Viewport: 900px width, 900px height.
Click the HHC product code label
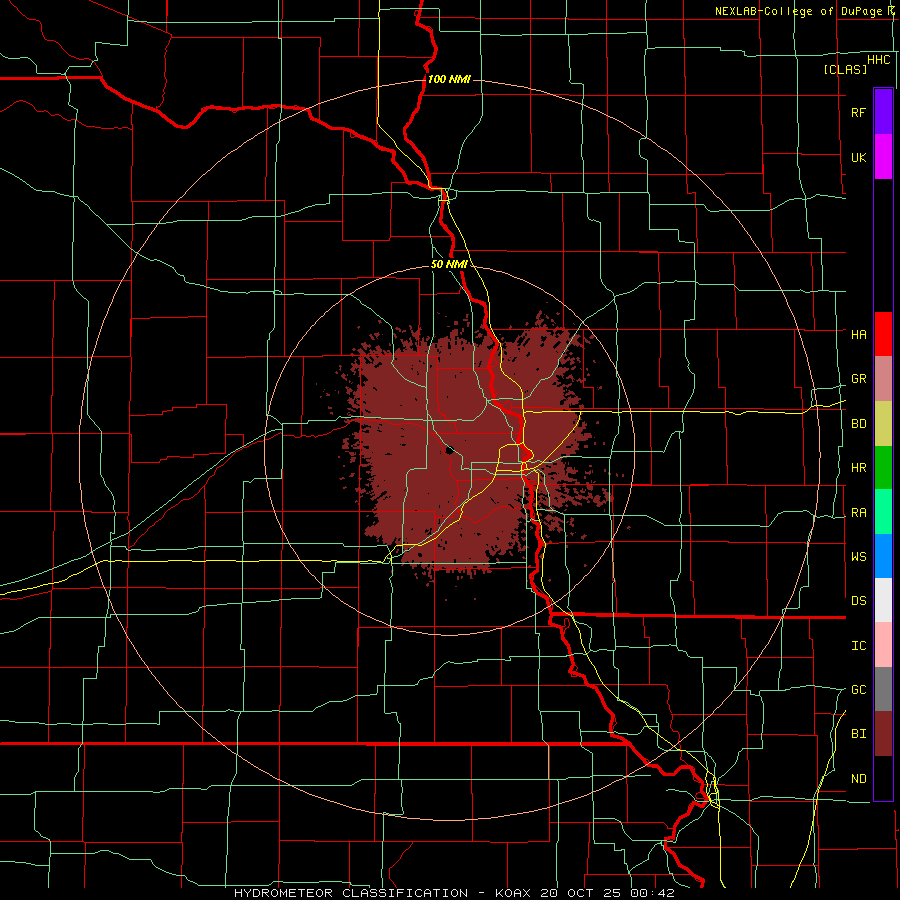click(878, 60)
